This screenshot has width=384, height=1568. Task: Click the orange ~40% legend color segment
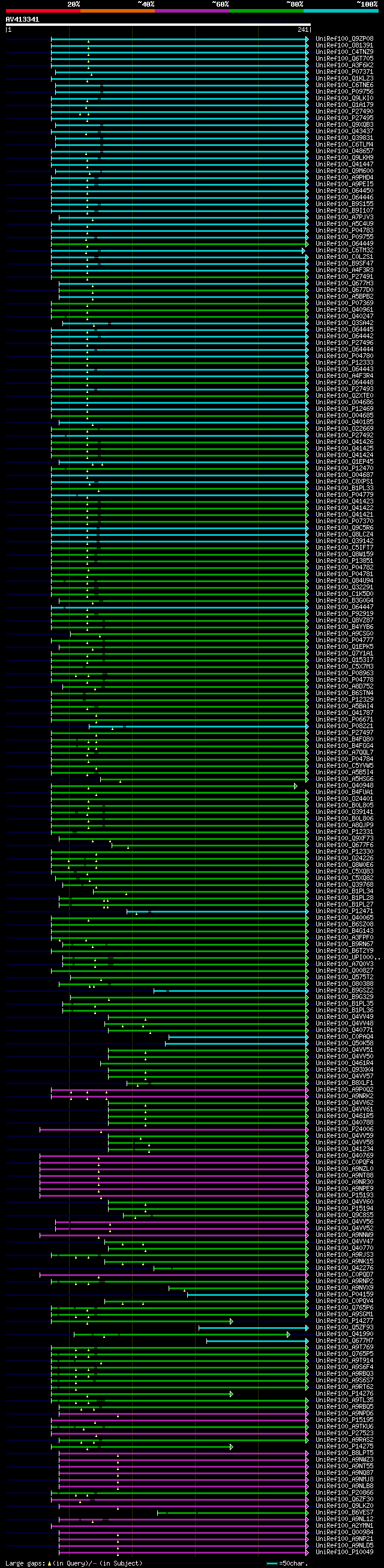117,11
